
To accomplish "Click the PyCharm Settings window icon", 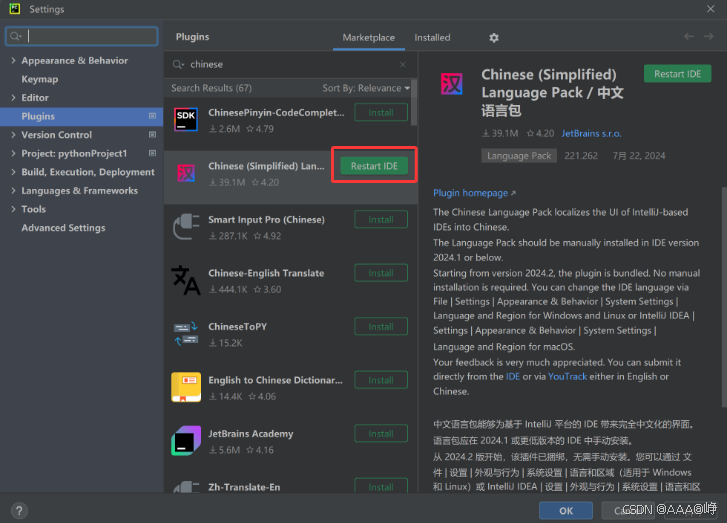I will [15, 9].
